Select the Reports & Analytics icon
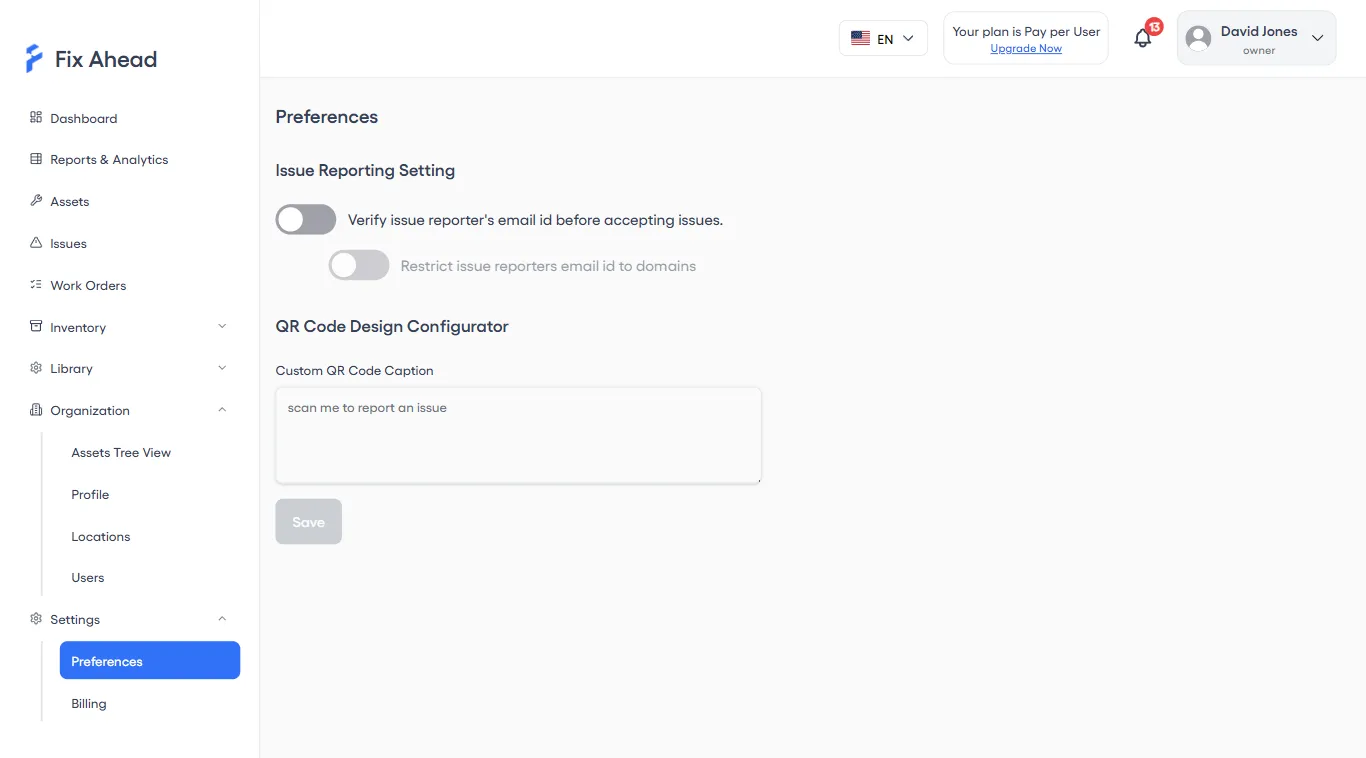Viewport: 1366px width, 758px height. click(34, 159)
